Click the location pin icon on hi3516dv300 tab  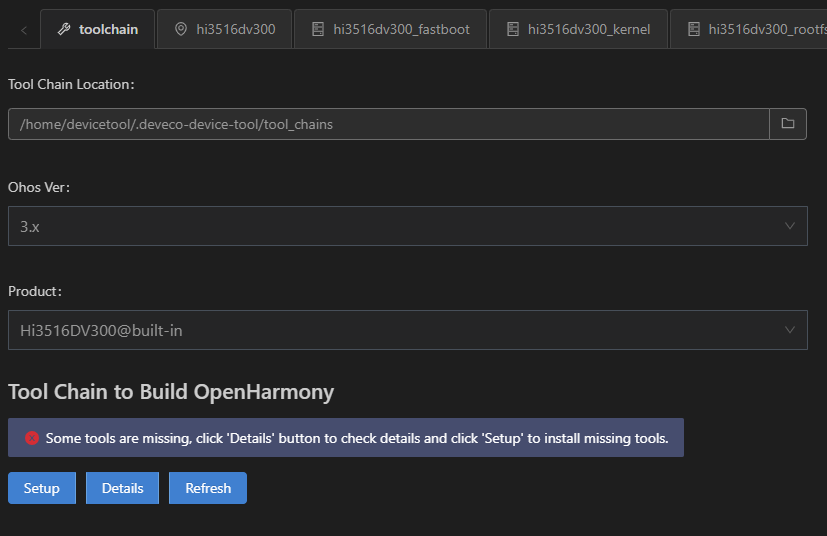point(181,29)
